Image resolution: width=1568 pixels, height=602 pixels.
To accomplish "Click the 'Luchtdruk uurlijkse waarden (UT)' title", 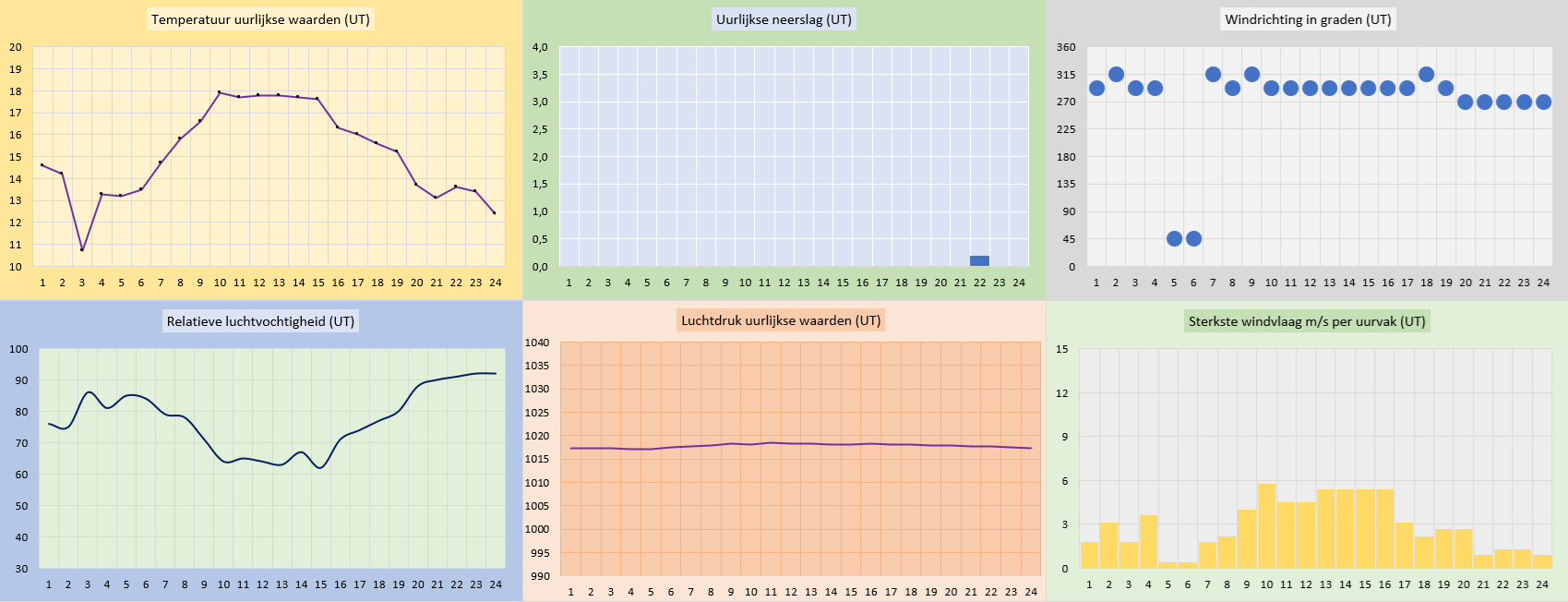I will pos(781,320).
